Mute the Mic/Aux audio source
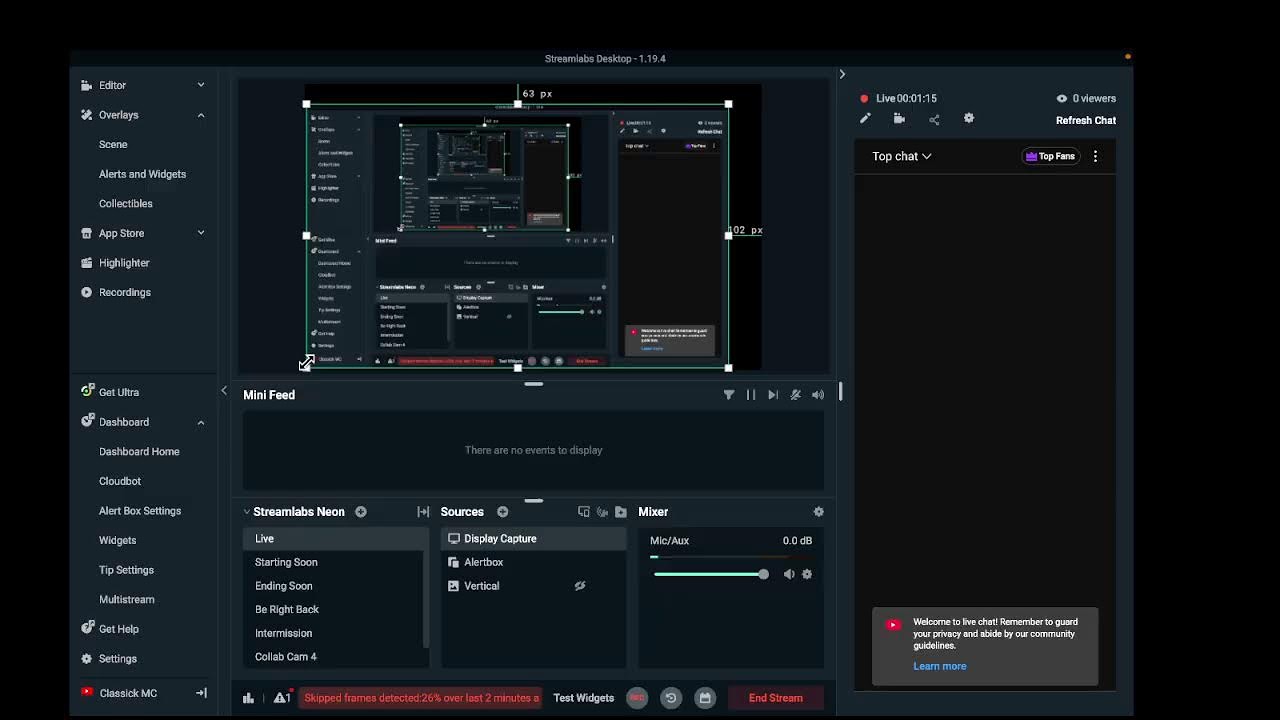This screenshot has width=1280, height=720. click(789, 574)
